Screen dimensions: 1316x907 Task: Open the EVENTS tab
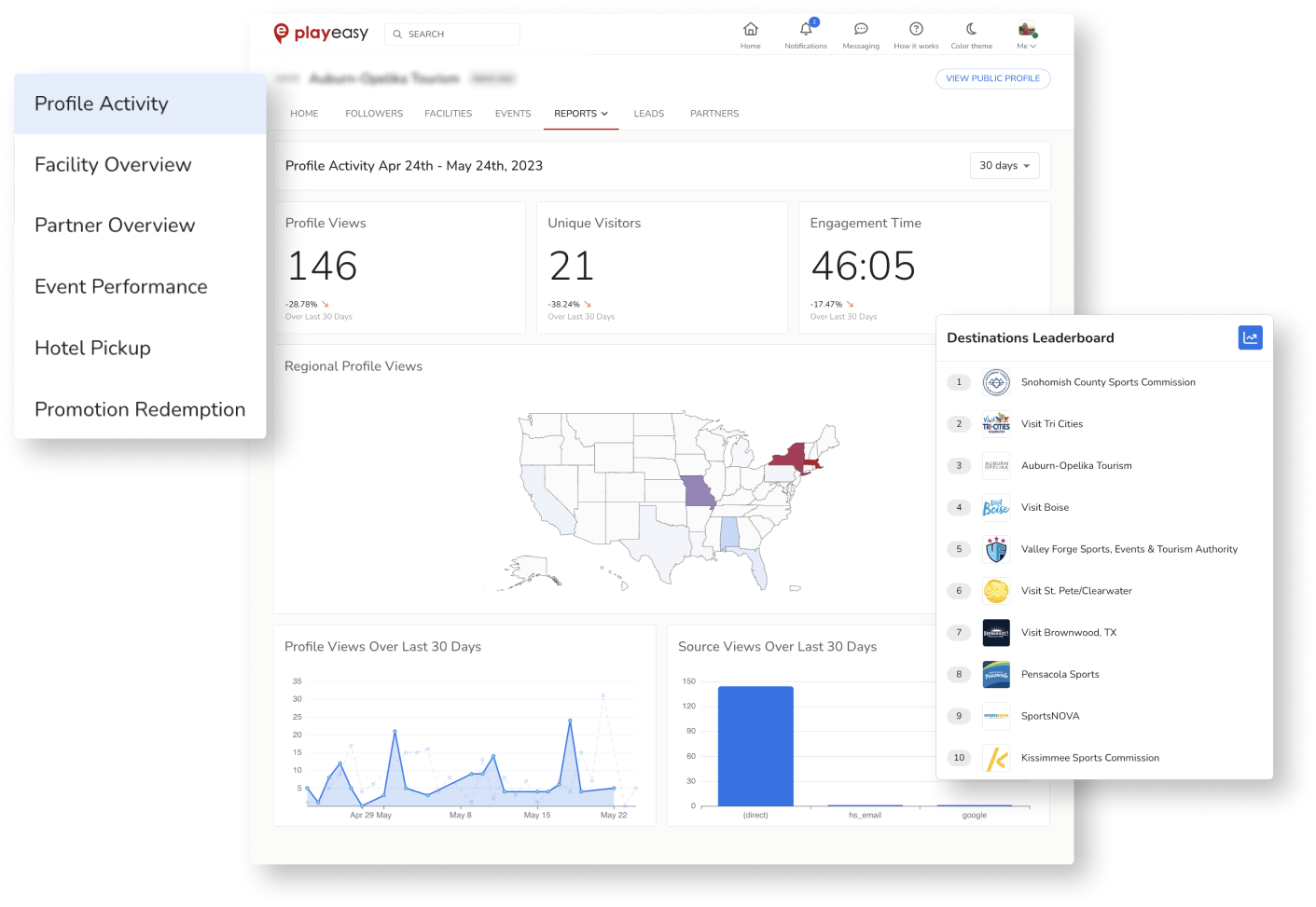pyautogui.click(x=513, y=114)
